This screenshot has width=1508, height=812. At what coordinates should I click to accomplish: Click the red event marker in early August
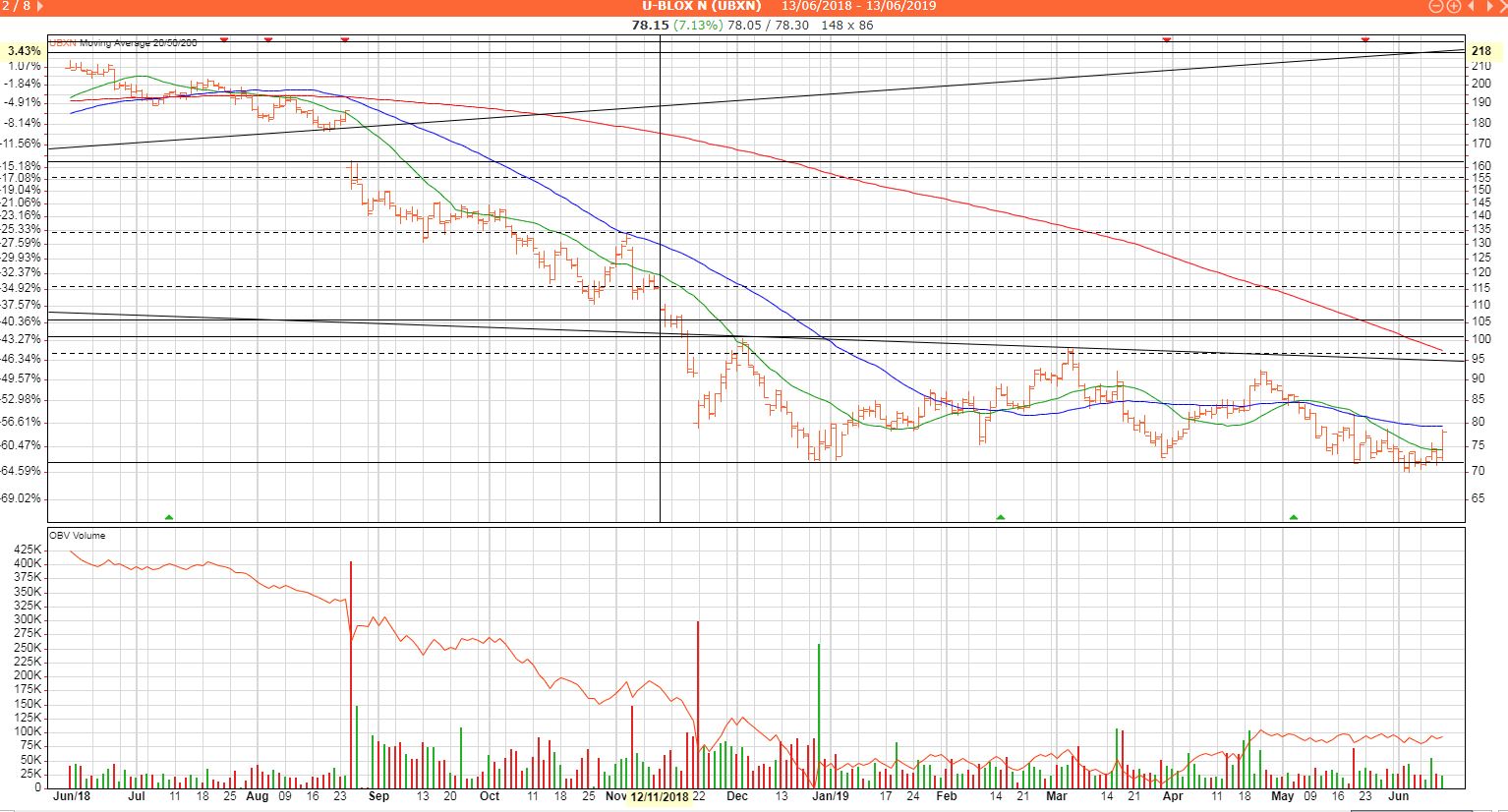(x=268, y=39)
